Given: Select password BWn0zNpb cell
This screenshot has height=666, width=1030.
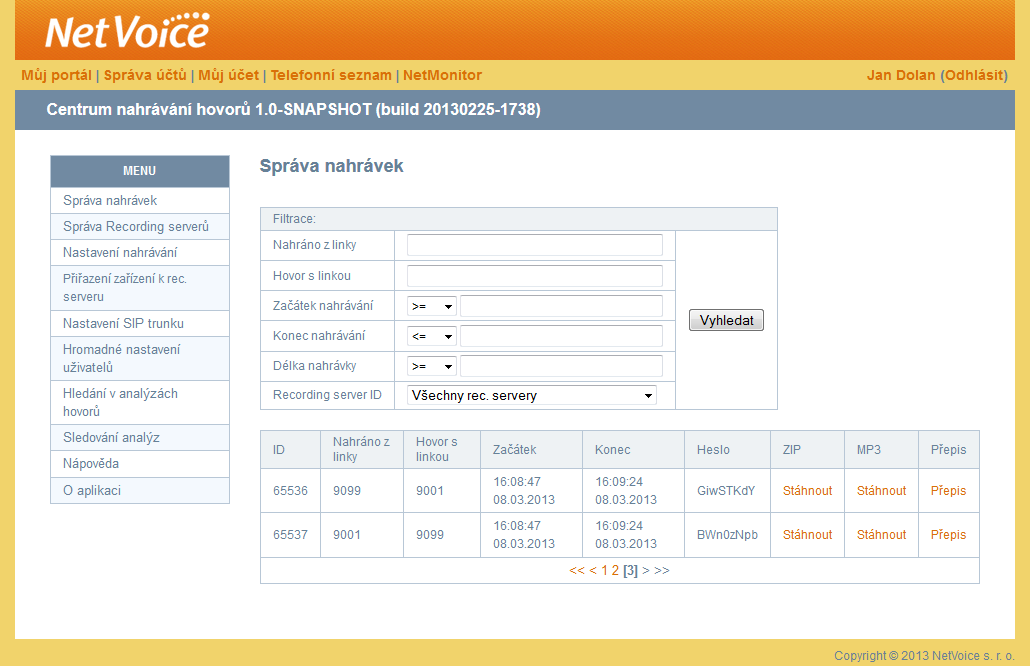Looking at the screenshot, I should pos(727,535).
